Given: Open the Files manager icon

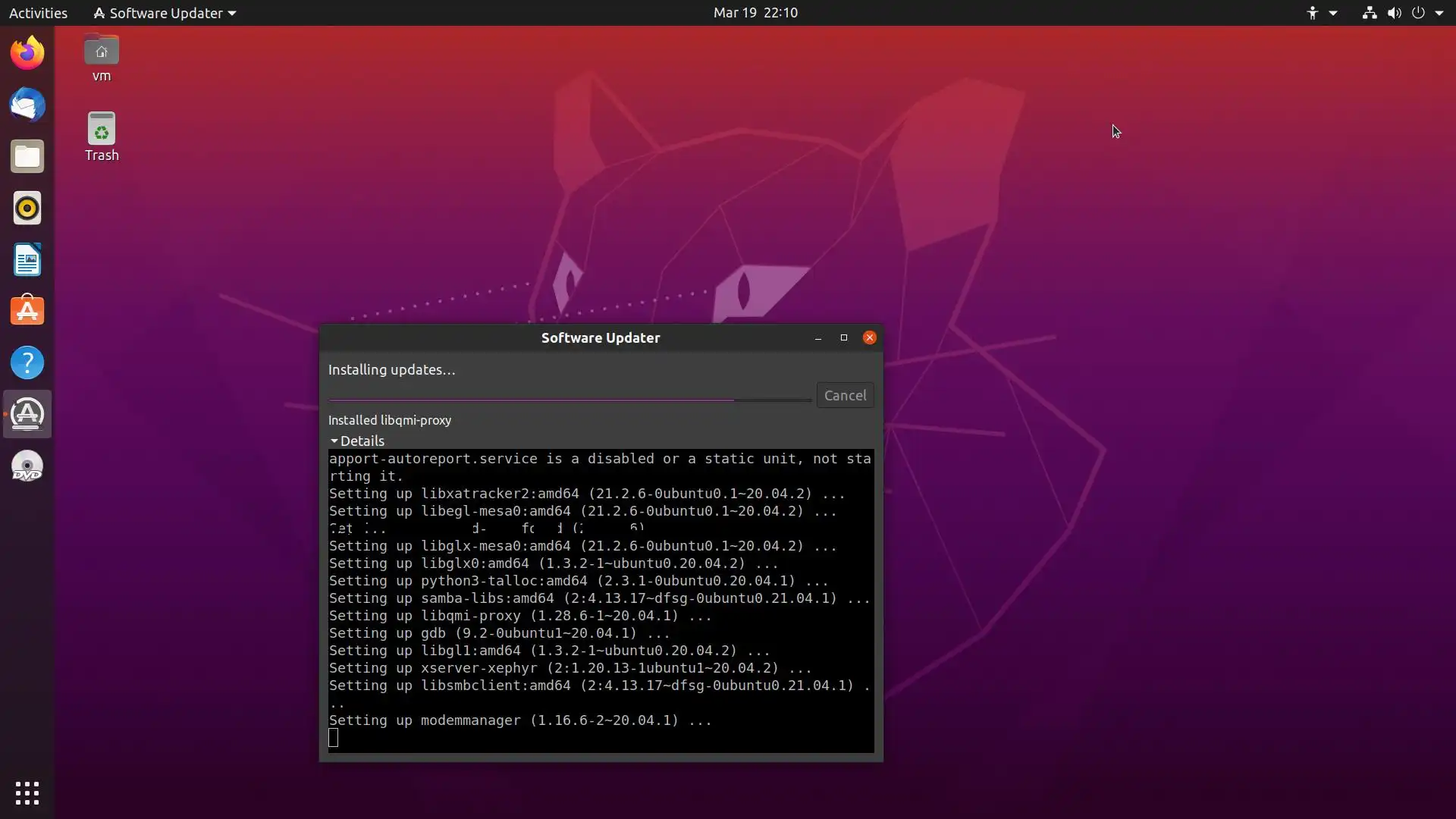Looking at the screenshot, I should pos(27,156).
